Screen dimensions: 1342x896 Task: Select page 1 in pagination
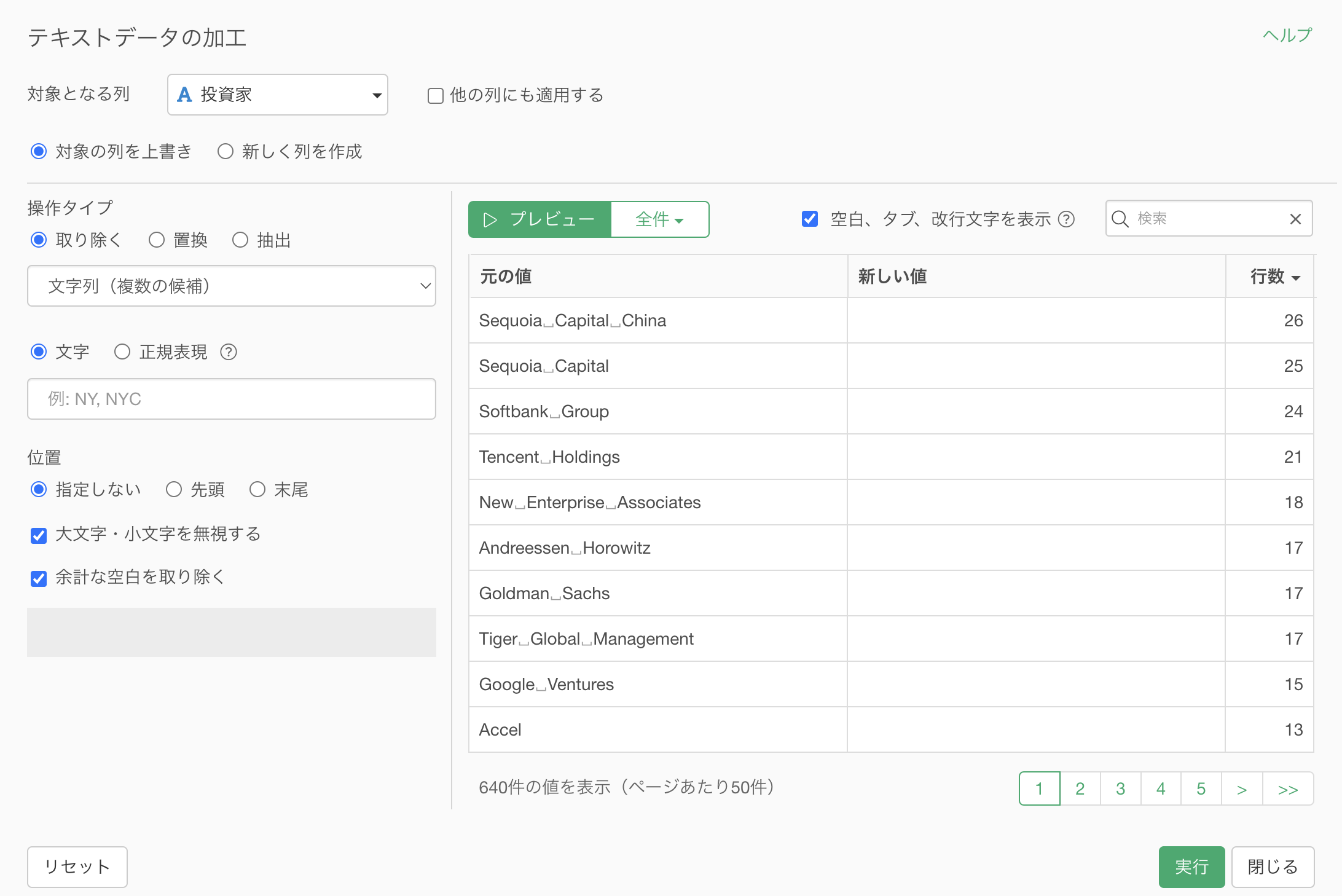tap(1040, 788)
